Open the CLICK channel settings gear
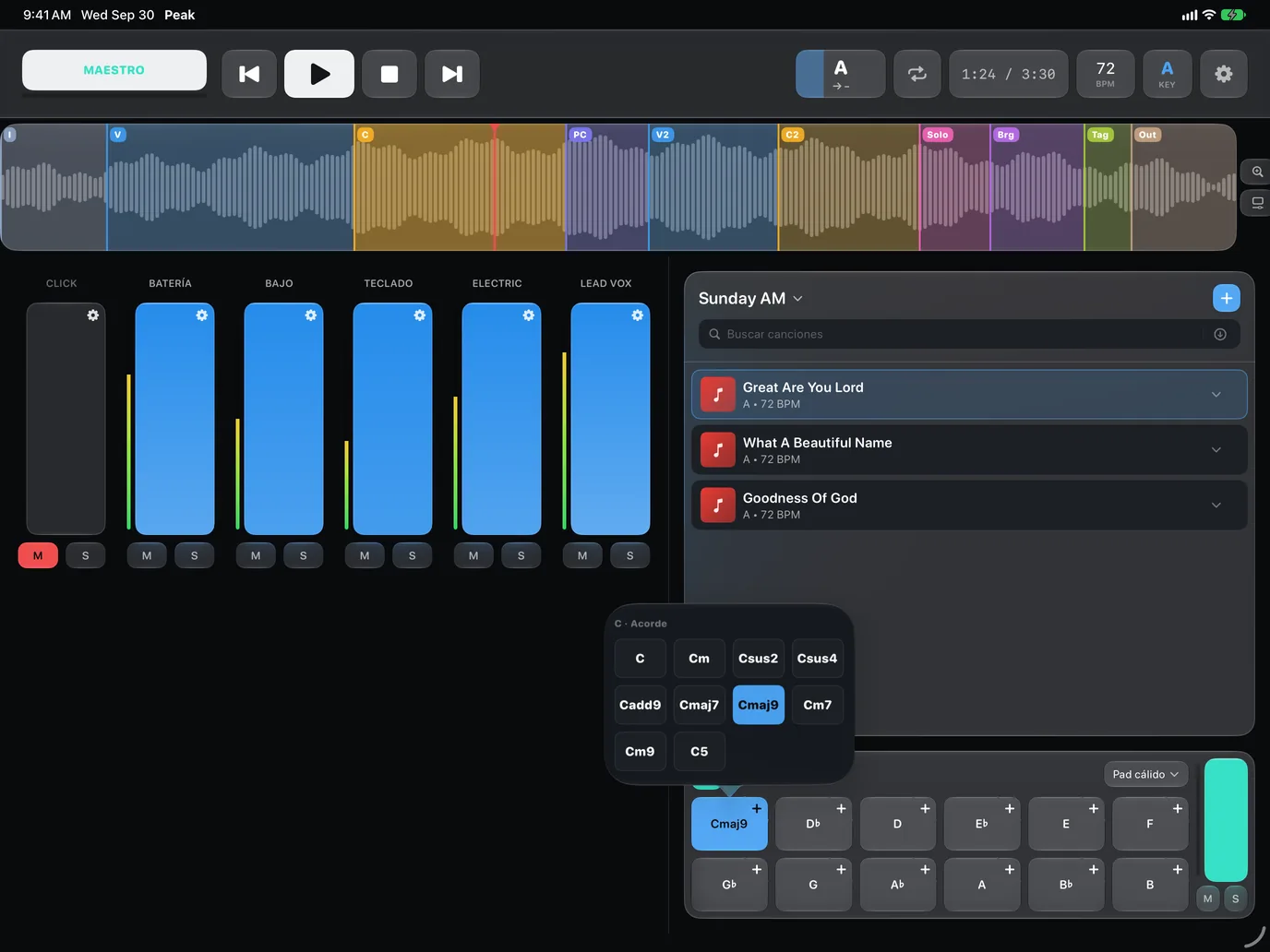Viewport: 1270px width, 952px height. click(x=93, y=315)
